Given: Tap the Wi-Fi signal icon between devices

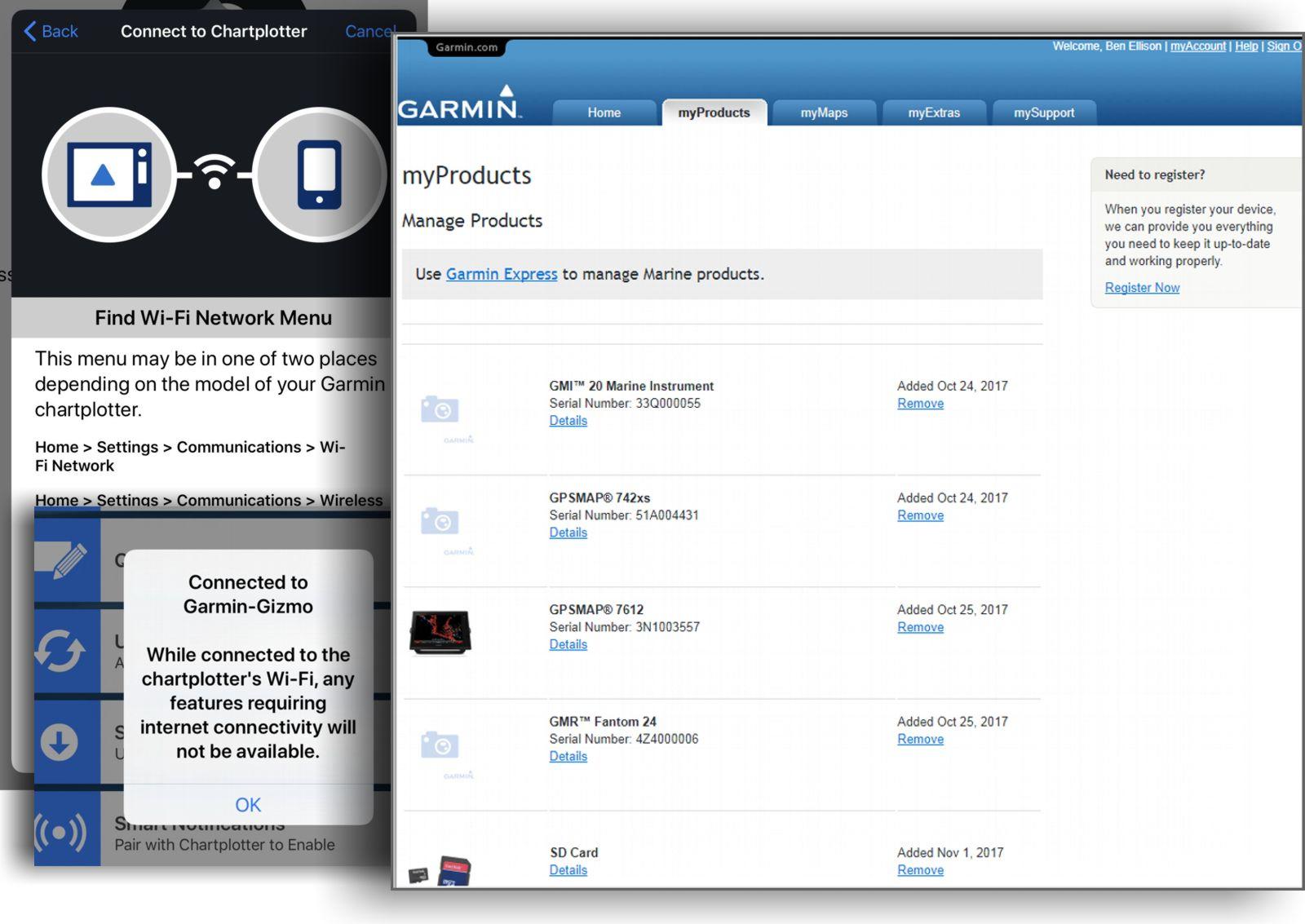Looking at the screenshot, I should tap(215, 170).
